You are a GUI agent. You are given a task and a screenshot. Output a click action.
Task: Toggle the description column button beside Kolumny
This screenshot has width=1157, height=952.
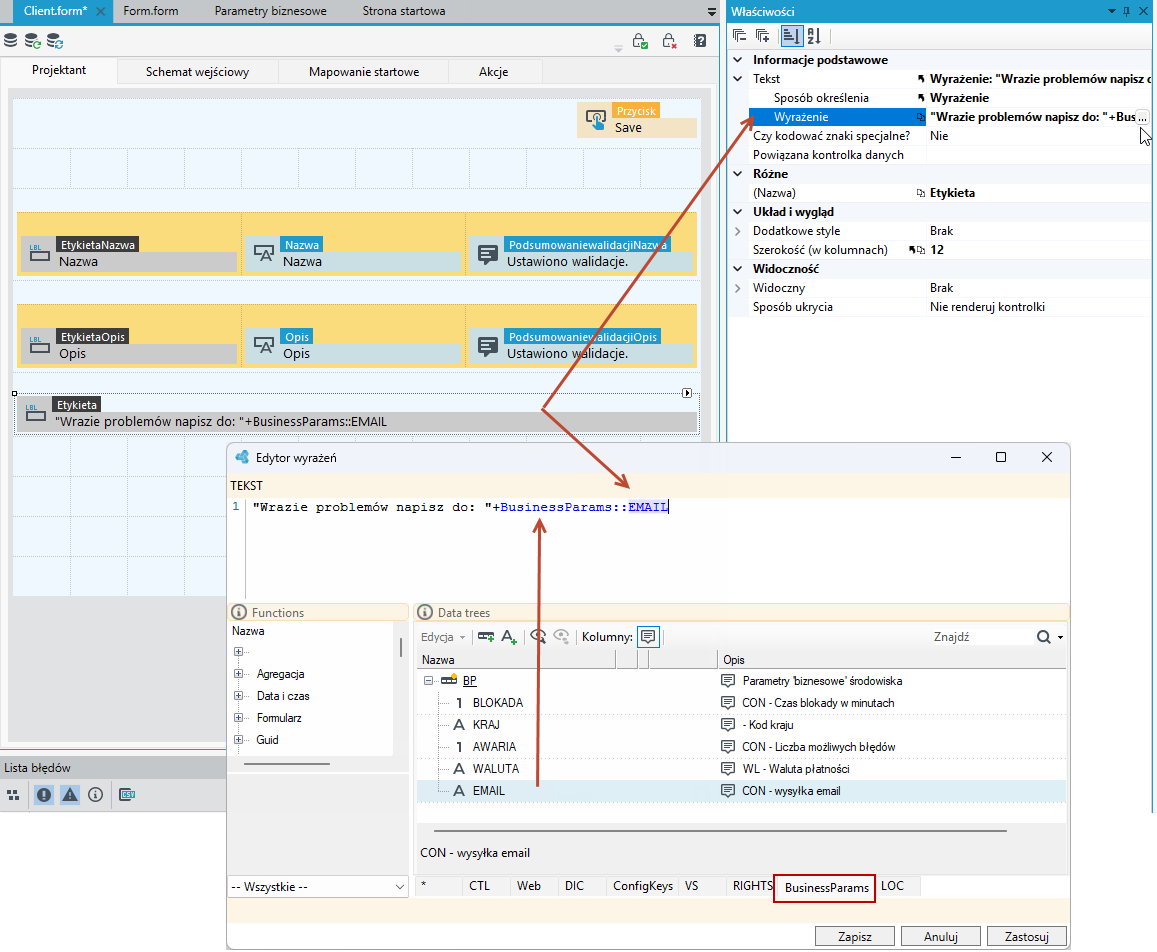(x=648, y=637)
